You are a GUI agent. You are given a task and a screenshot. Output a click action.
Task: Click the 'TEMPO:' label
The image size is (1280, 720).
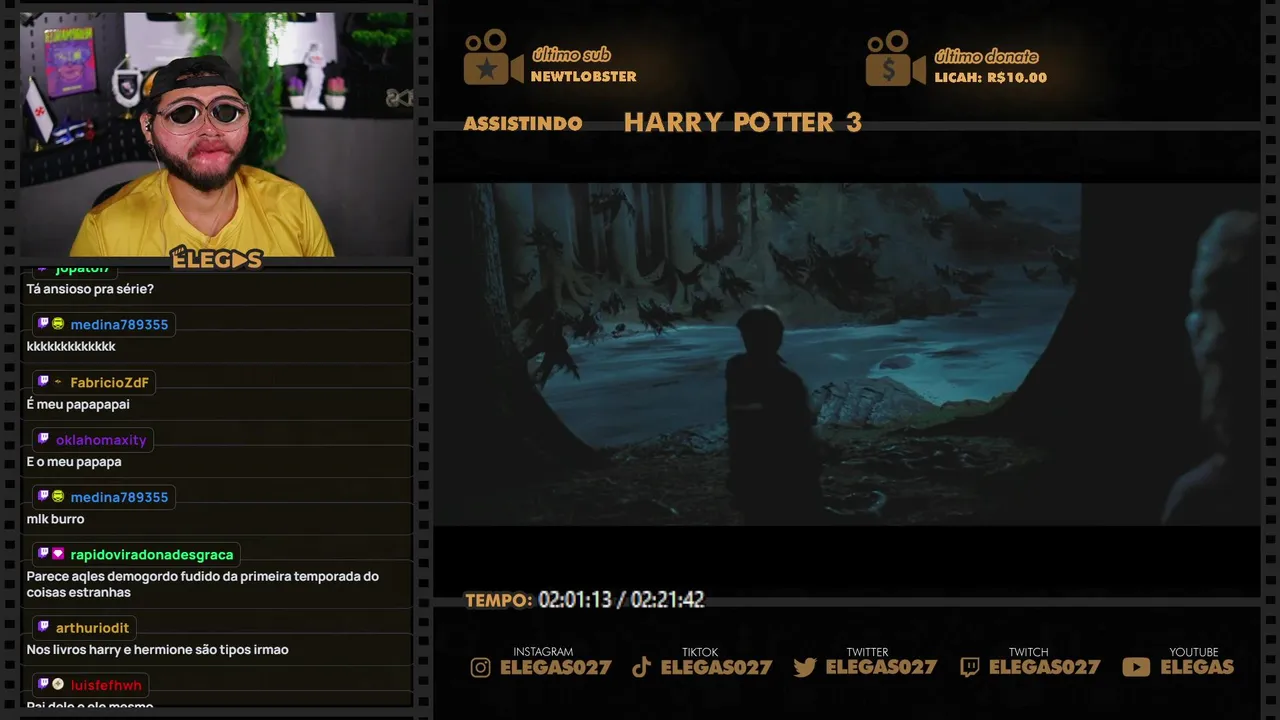(x=499, y=600)
